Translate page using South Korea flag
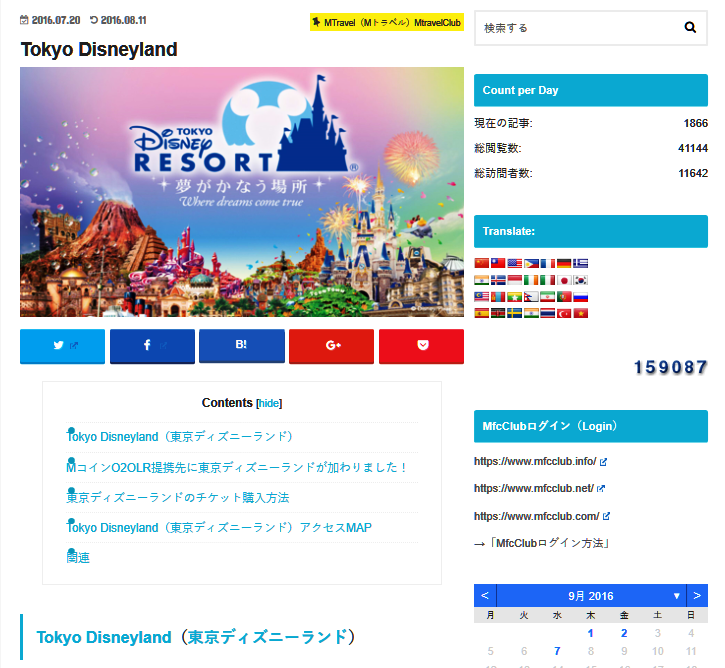The image size is (725, 668). point(581,280)
